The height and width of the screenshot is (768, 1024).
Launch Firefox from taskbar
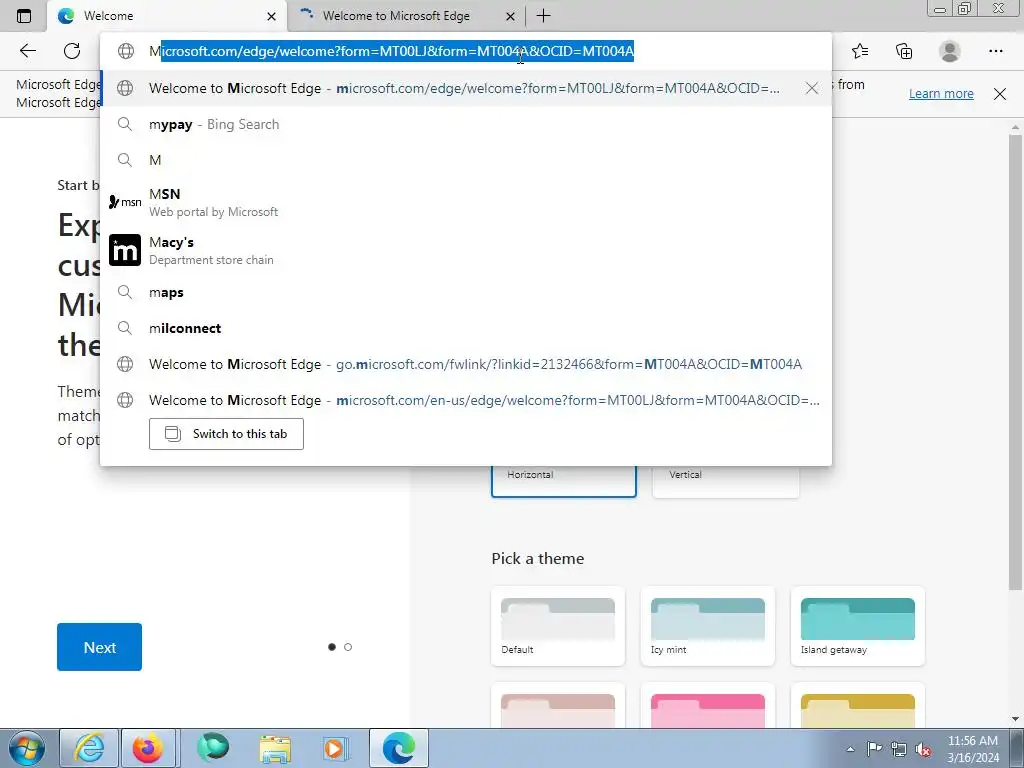click(148, 748)
